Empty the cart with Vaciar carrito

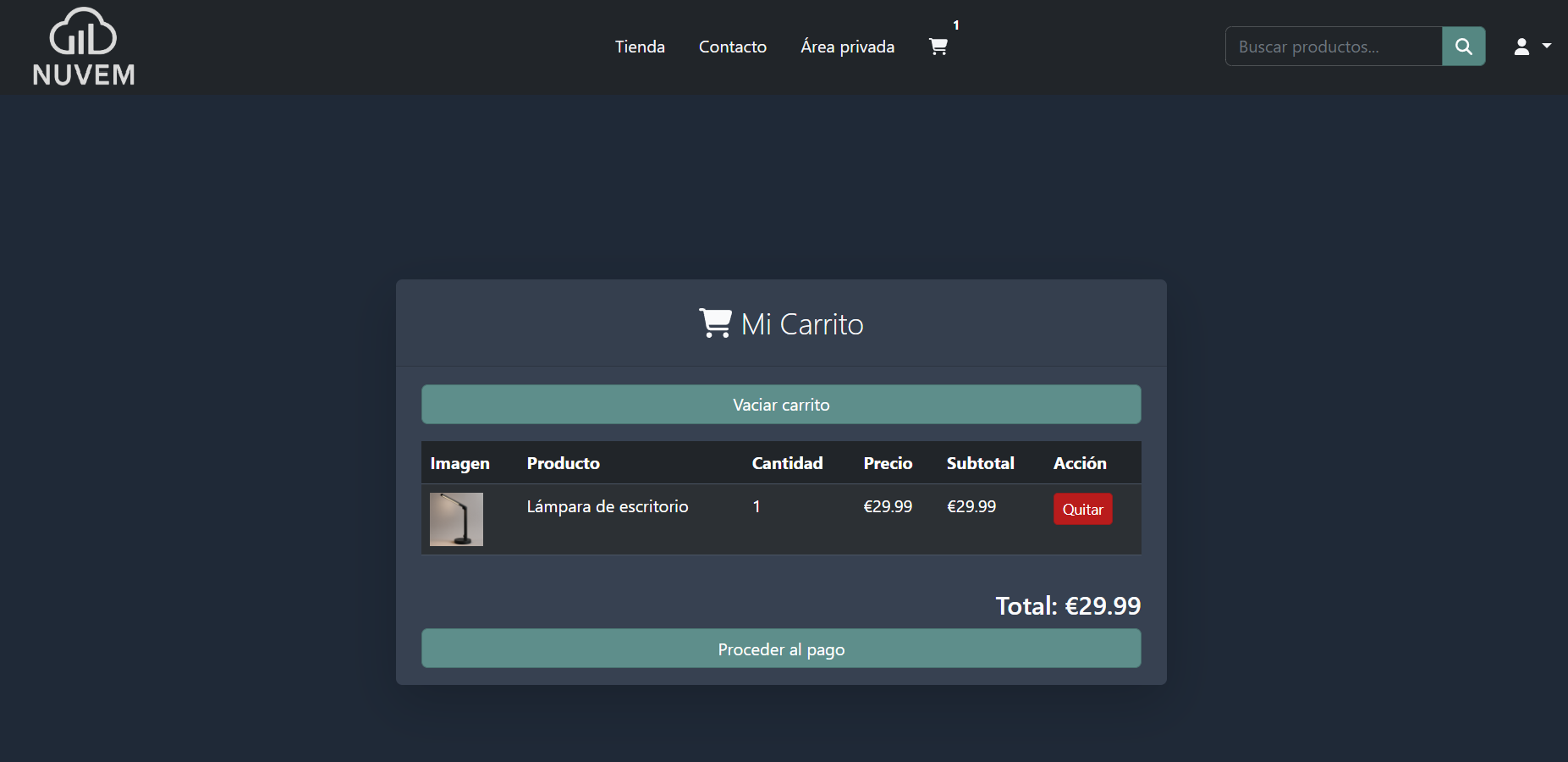[780, 405]
